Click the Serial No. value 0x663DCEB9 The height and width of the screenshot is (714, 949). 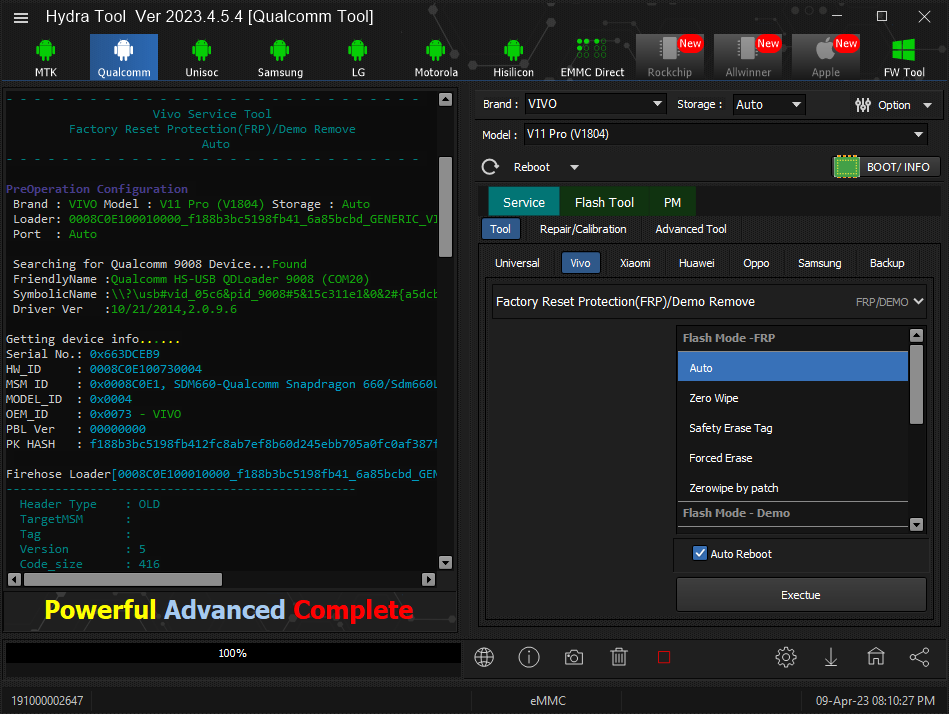click(x=125, y=354)
